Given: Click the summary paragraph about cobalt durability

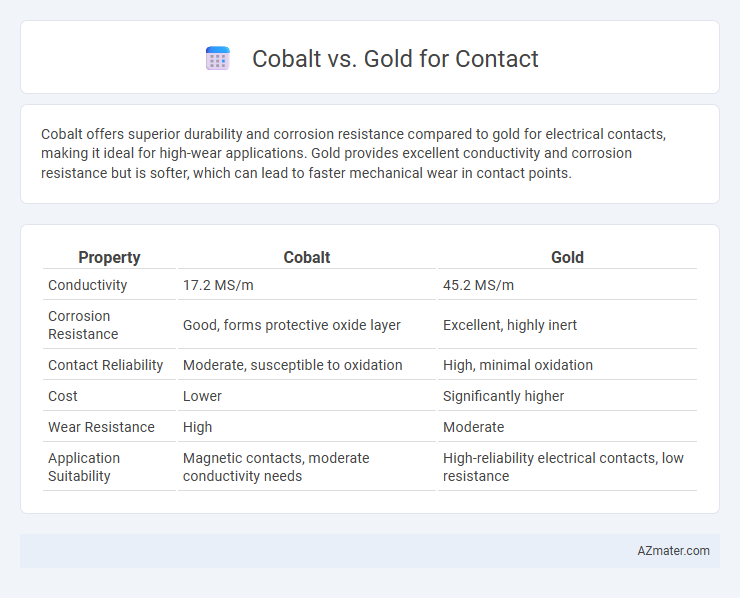Looking at the screenshot, I should pos(353,153).
